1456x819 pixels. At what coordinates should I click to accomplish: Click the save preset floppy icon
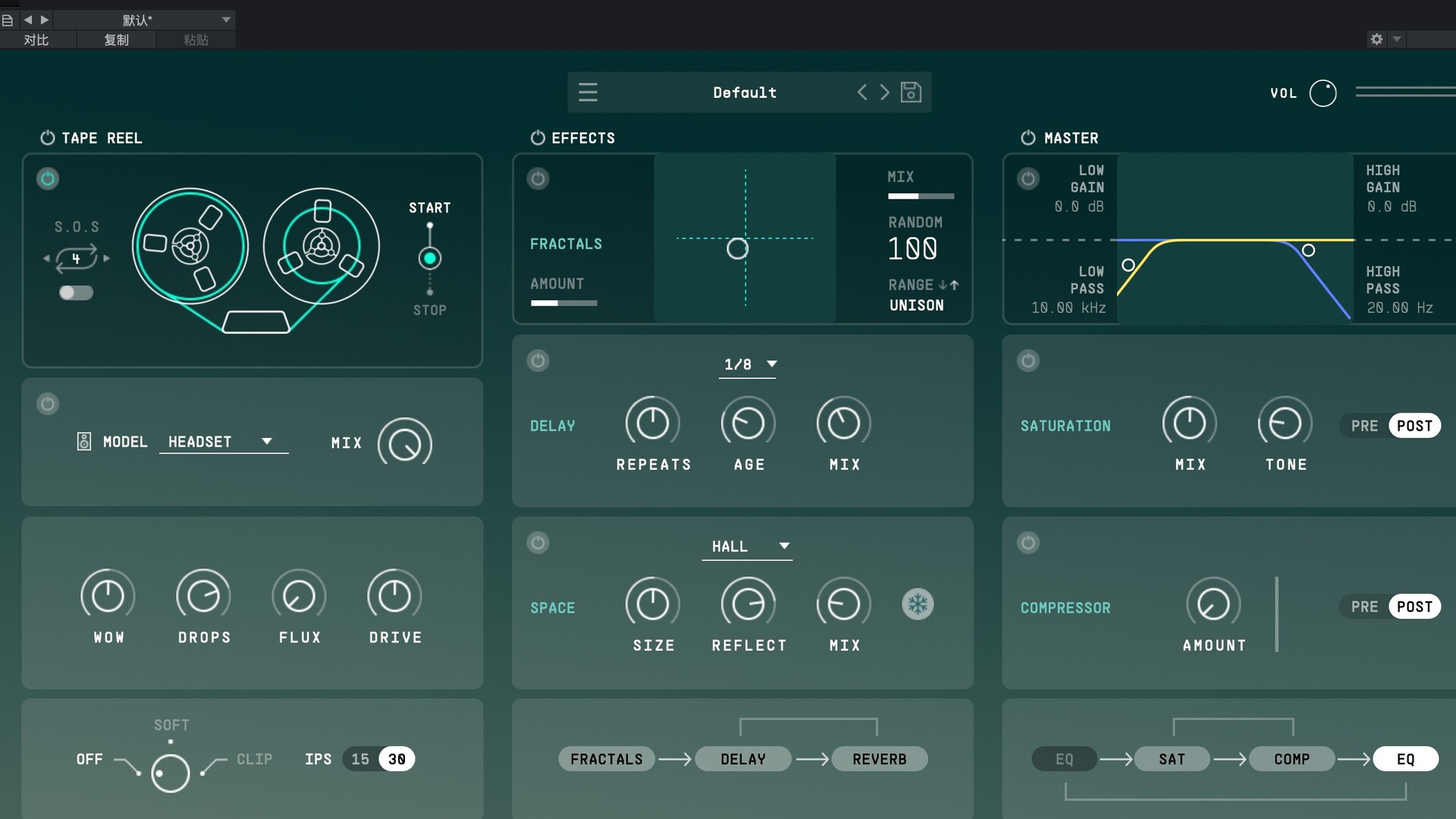click(911, 93)
